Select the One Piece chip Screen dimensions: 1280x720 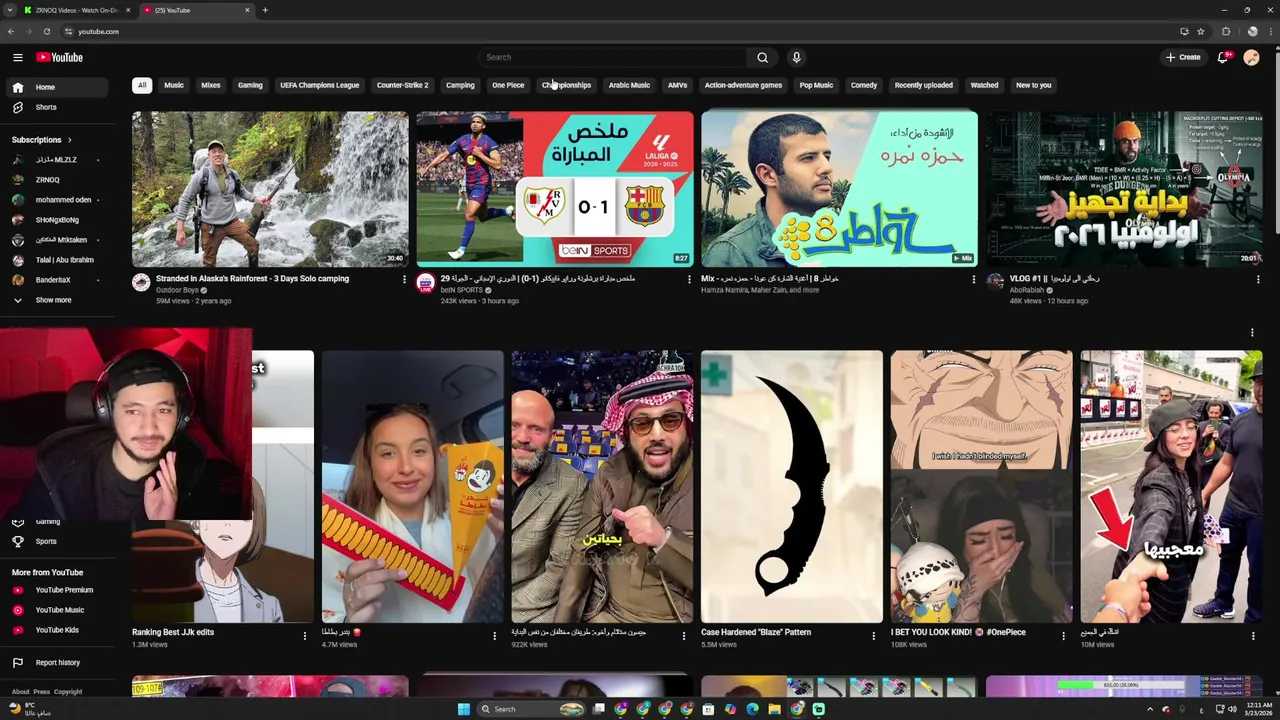(x=508, y=85)
